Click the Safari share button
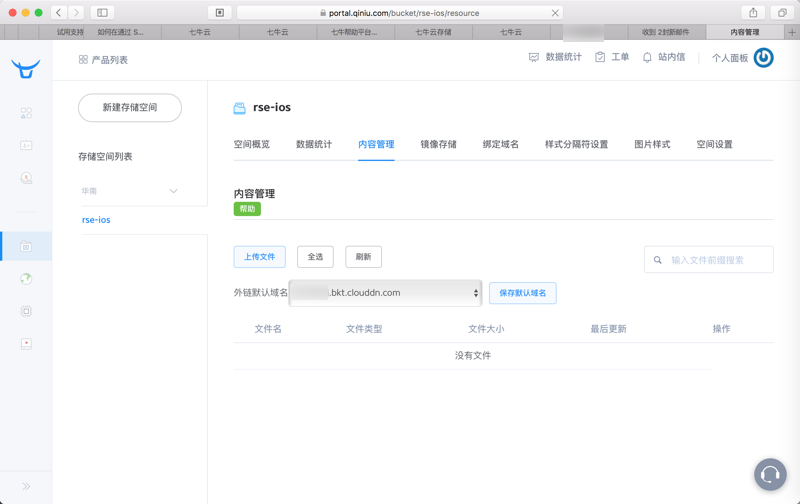The image size is (800, 504). pos(753,13)
